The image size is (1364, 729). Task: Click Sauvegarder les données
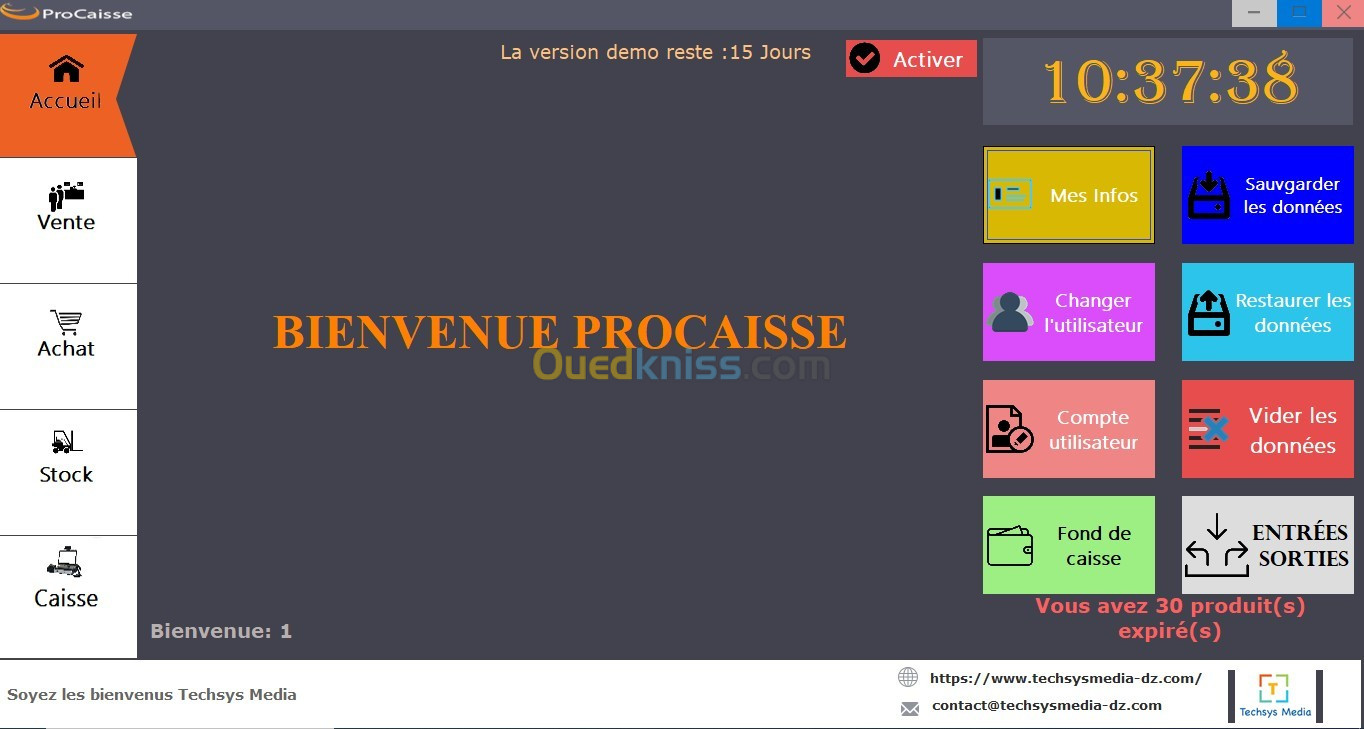[x=1268, y=195]
